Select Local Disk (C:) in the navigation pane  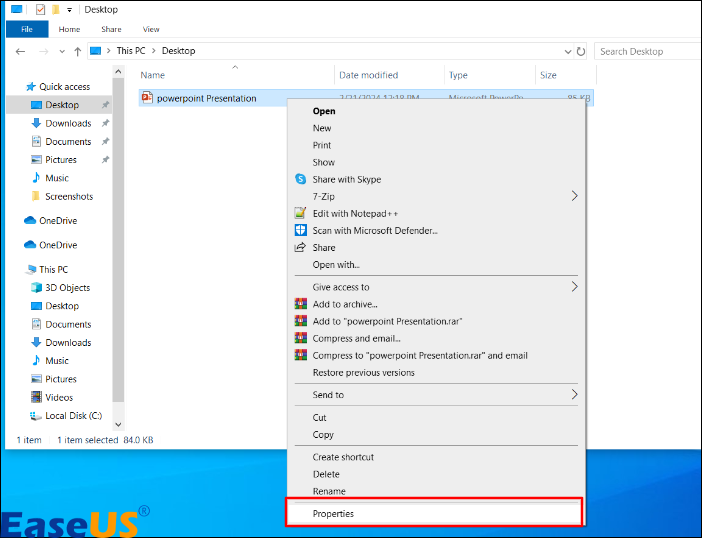[73, 415]
